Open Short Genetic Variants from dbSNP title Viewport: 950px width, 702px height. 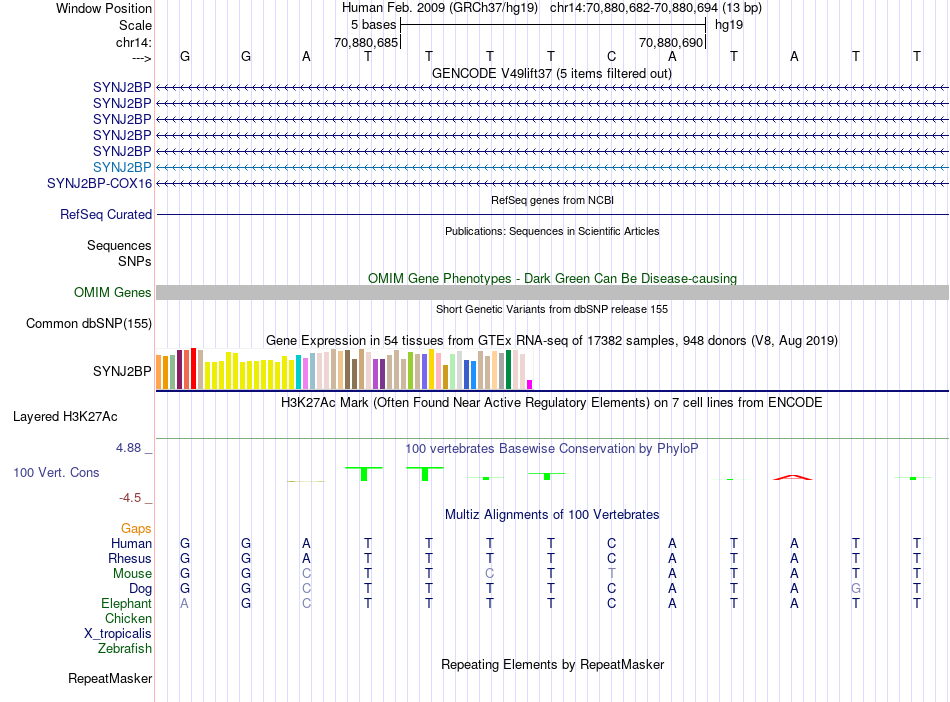tap(552, 309)
